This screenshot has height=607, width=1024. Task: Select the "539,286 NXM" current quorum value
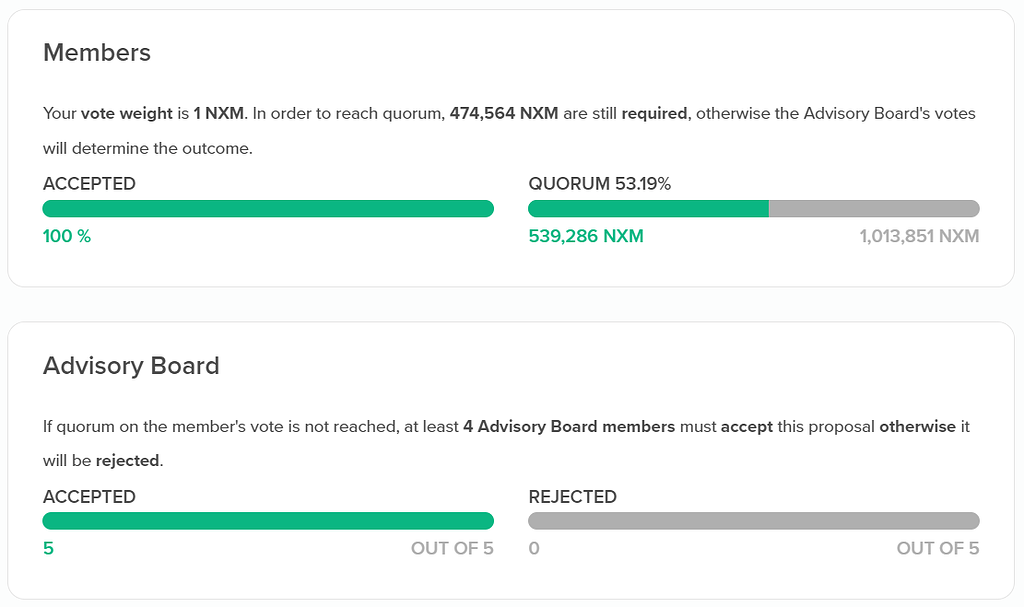586,237
